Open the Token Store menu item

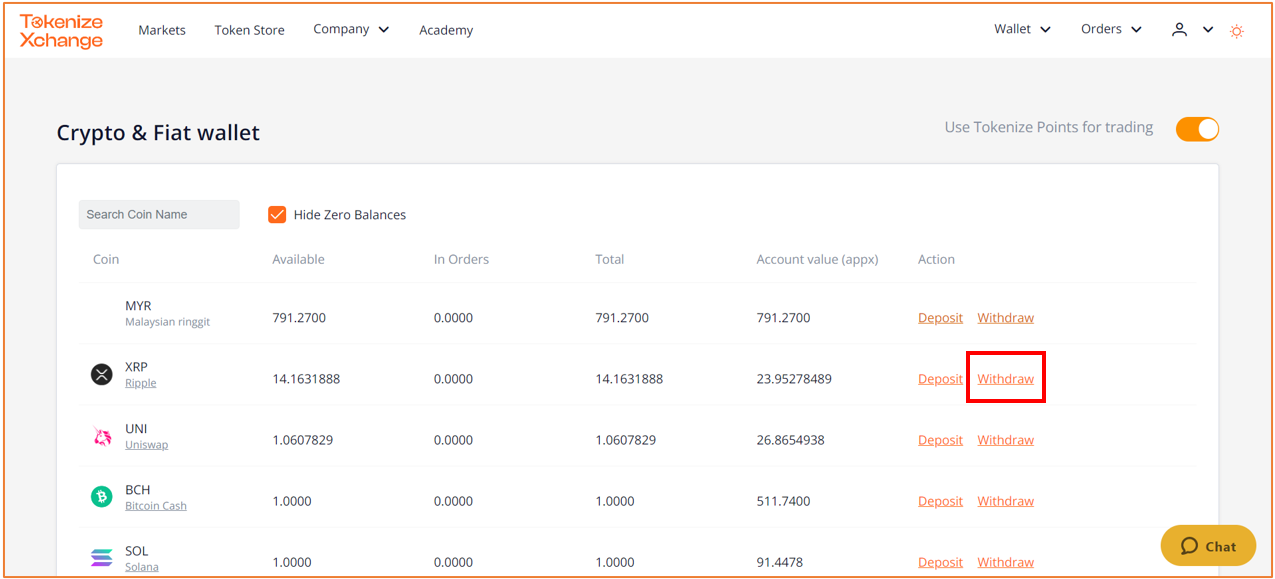pyautogui.click(x=249, y=30)
